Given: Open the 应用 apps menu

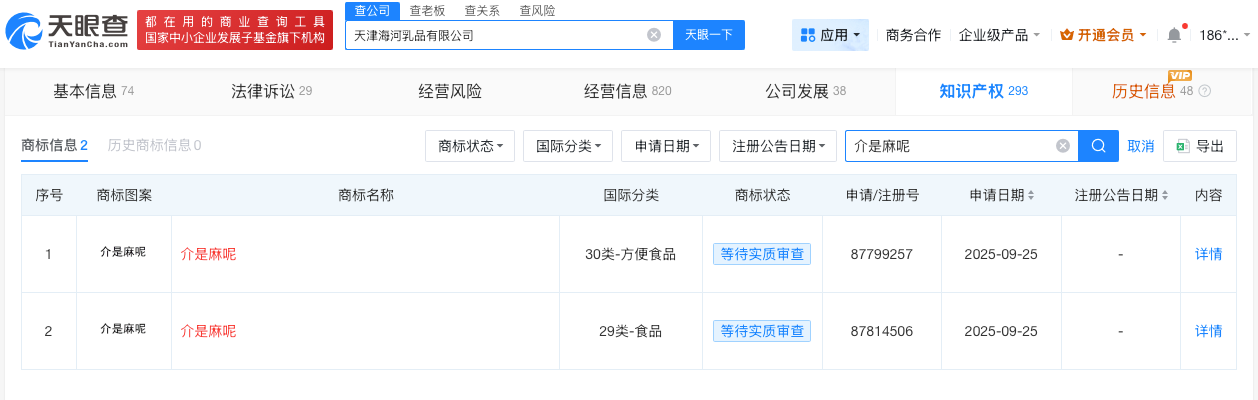Looking at the screenshot, I should 830,35.
